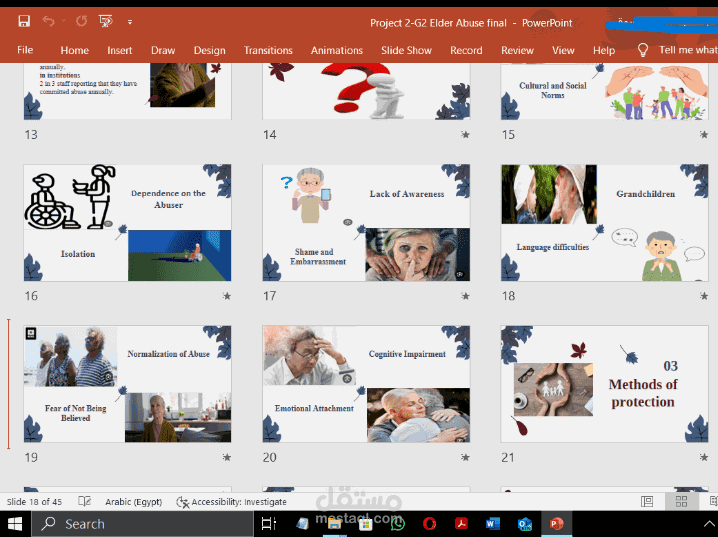Click the PowerPoint taskbar icon
Image resolution: width=718 pixels, height=537 pixels.
556,523
